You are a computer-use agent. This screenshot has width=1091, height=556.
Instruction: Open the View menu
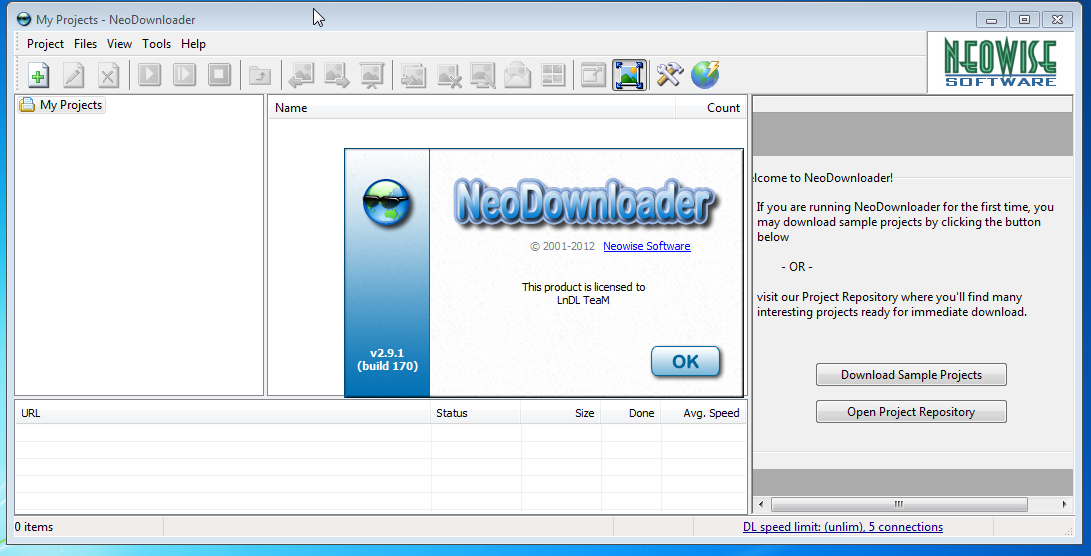tap(119, 44)
